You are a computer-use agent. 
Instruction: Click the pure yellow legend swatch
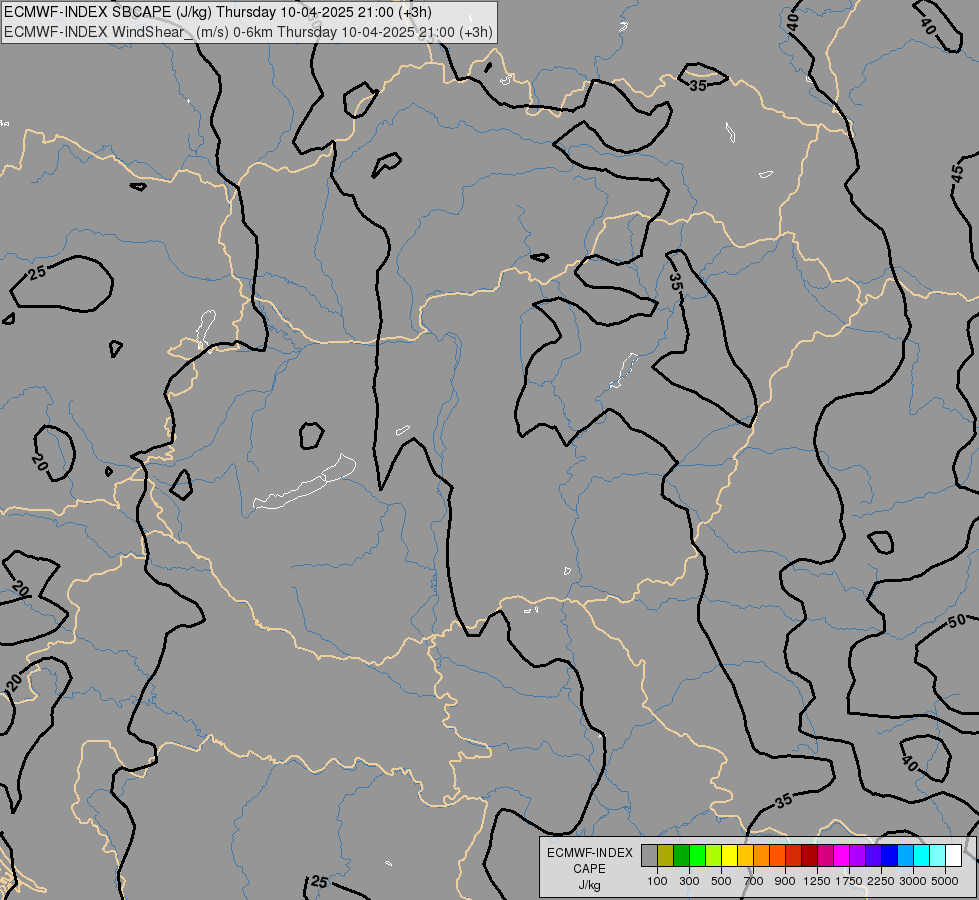click(729, 856)
